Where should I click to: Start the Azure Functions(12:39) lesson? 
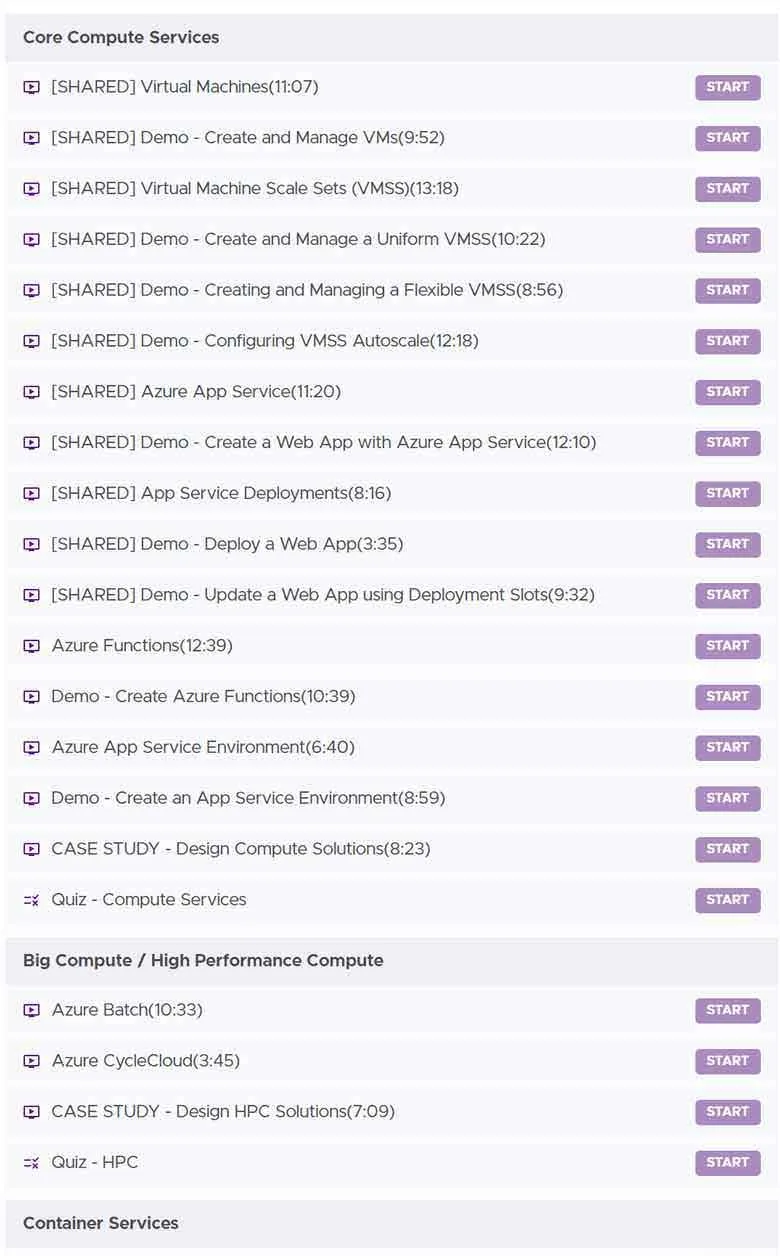click(x=728, y=647)
